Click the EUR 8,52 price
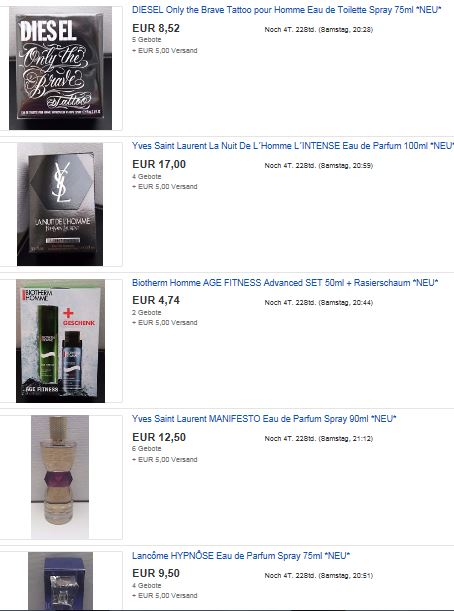 coord(156,28)
